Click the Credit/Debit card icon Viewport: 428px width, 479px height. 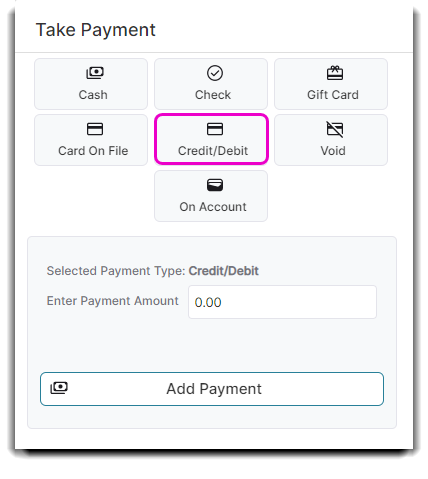pyautogui.click(x=215, y=129)
